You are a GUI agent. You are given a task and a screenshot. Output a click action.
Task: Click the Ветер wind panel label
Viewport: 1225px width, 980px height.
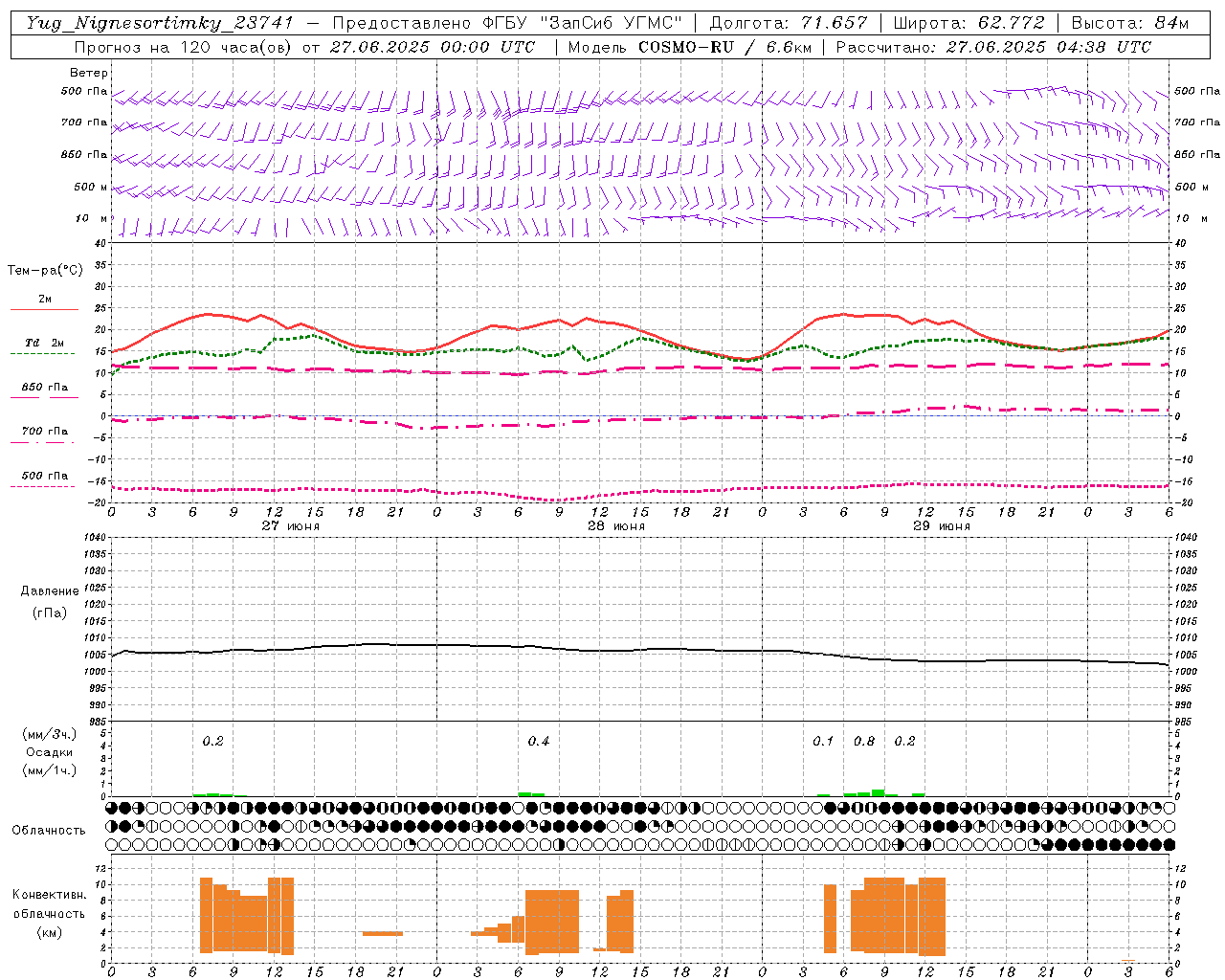click(x=89, y=73)
